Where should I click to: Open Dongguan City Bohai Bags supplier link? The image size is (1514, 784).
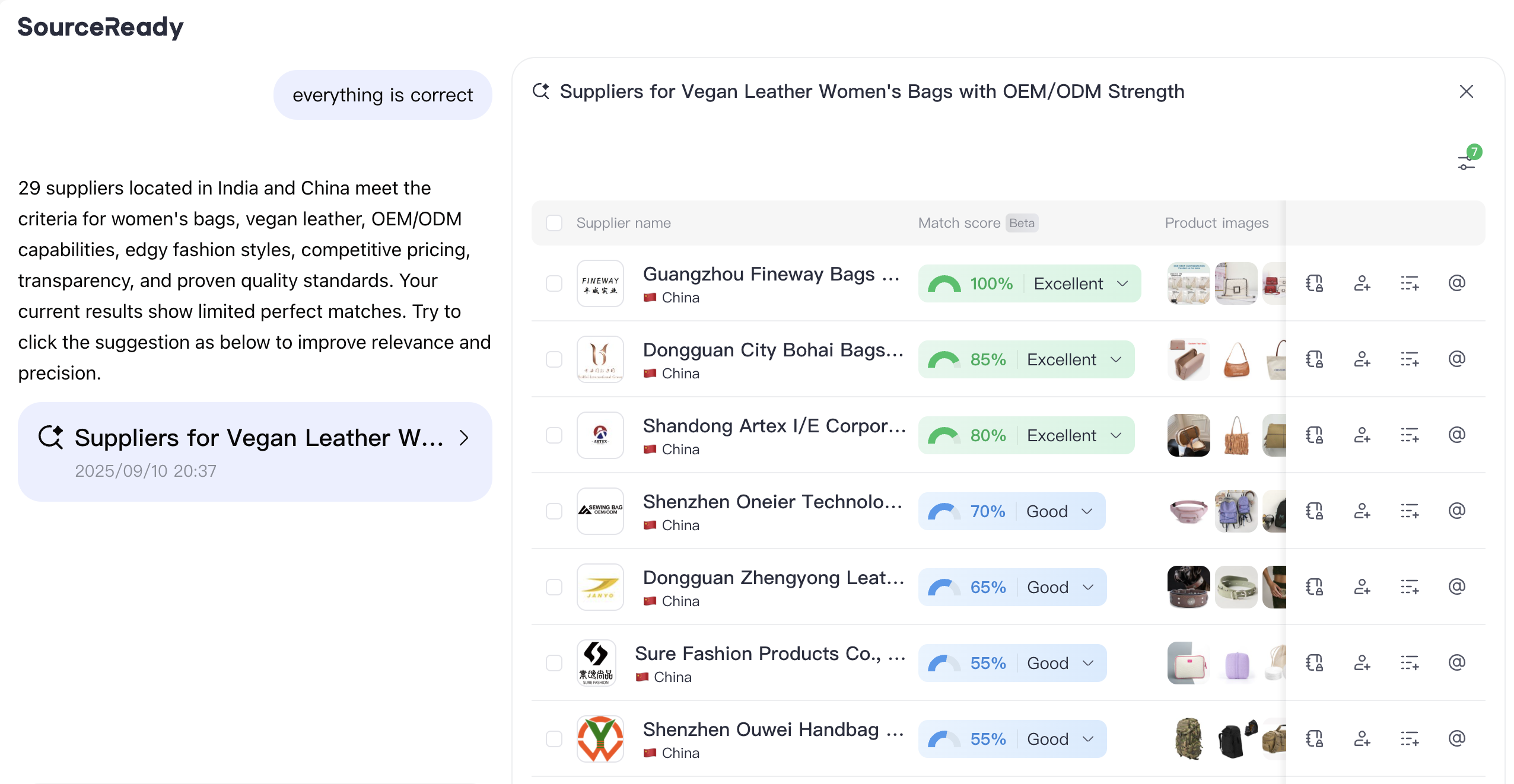(772, 350)
